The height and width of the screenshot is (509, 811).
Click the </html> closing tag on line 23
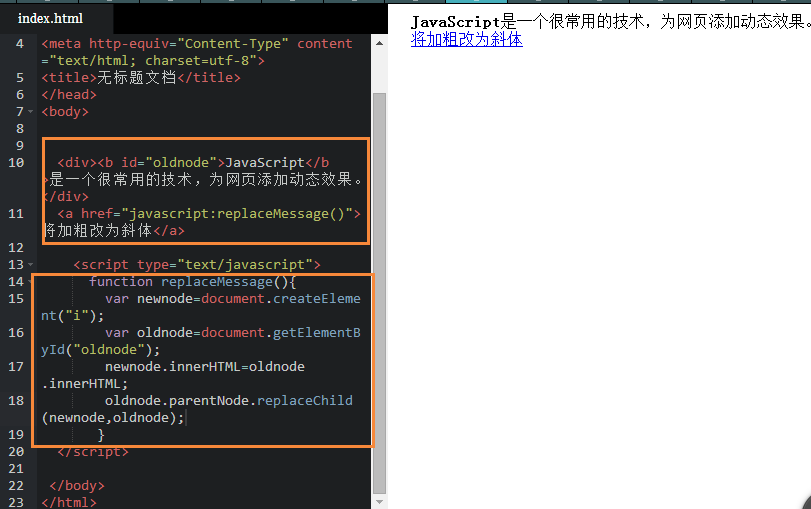(69, 502)
